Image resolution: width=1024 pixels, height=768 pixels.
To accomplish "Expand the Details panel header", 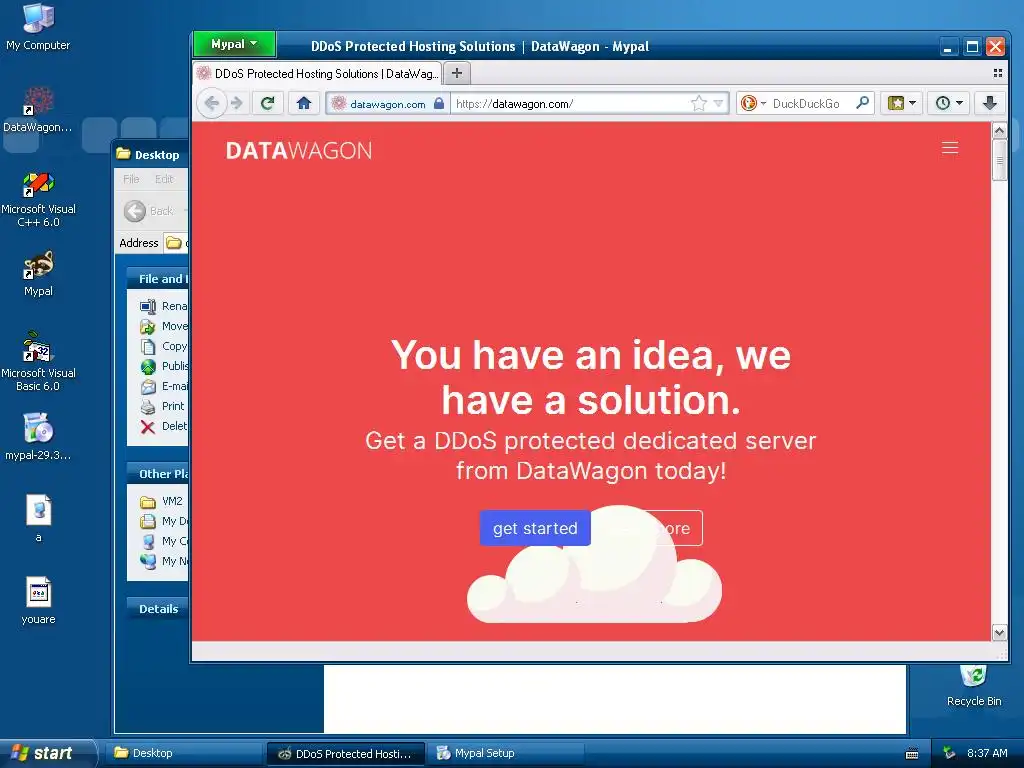I will [x=157, y=609].
